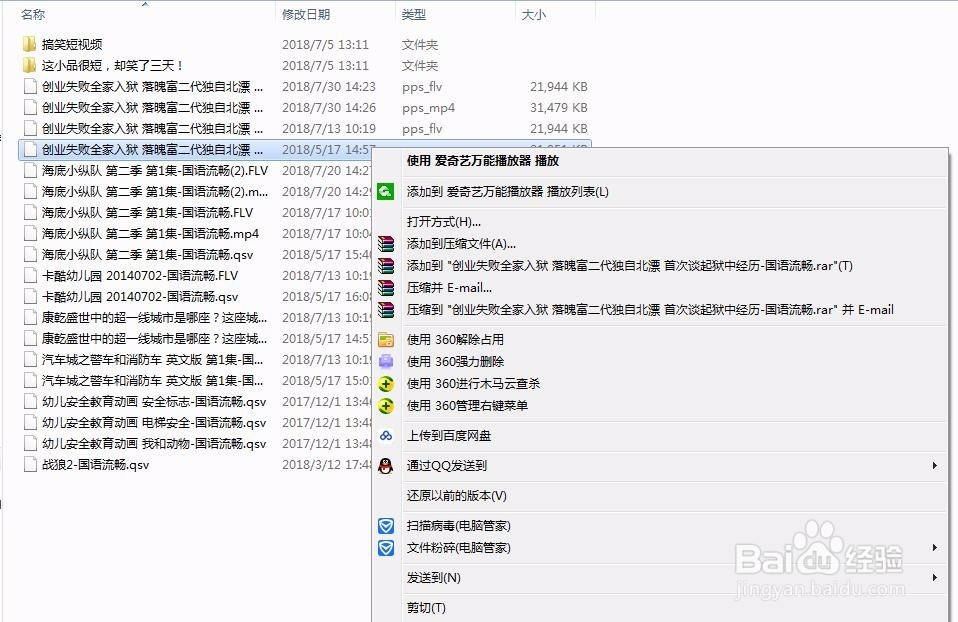The width and height of the screenshot is (958, 622).
Task: Click the 31,479 KB size cell
Action: click(558, 108)
